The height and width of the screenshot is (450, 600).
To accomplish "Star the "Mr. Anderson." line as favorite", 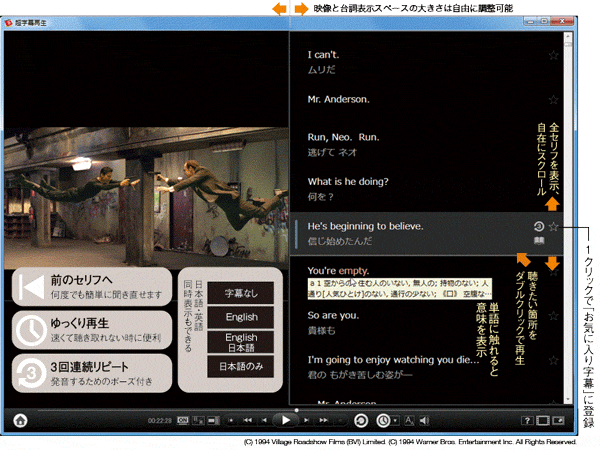I will coord(553,99).
